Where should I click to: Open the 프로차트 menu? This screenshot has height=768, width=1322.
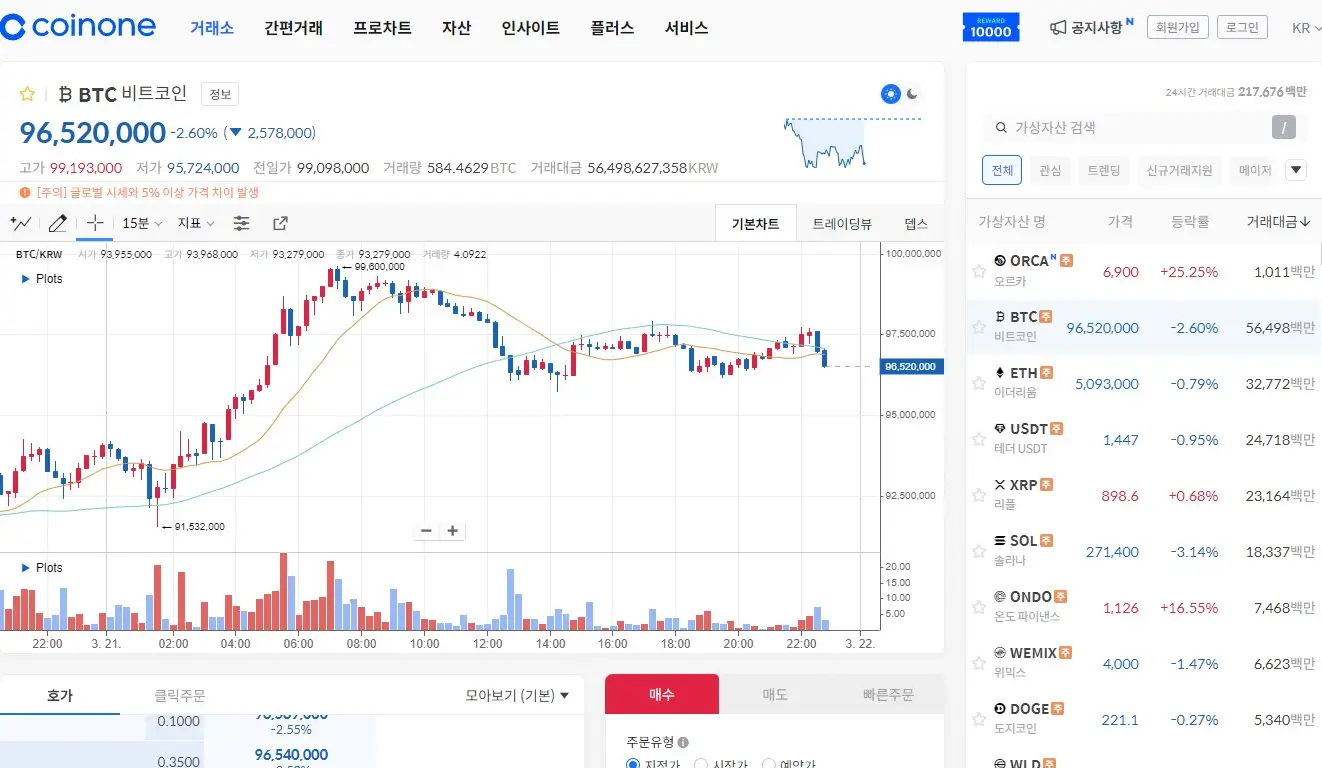pos(382,28)
